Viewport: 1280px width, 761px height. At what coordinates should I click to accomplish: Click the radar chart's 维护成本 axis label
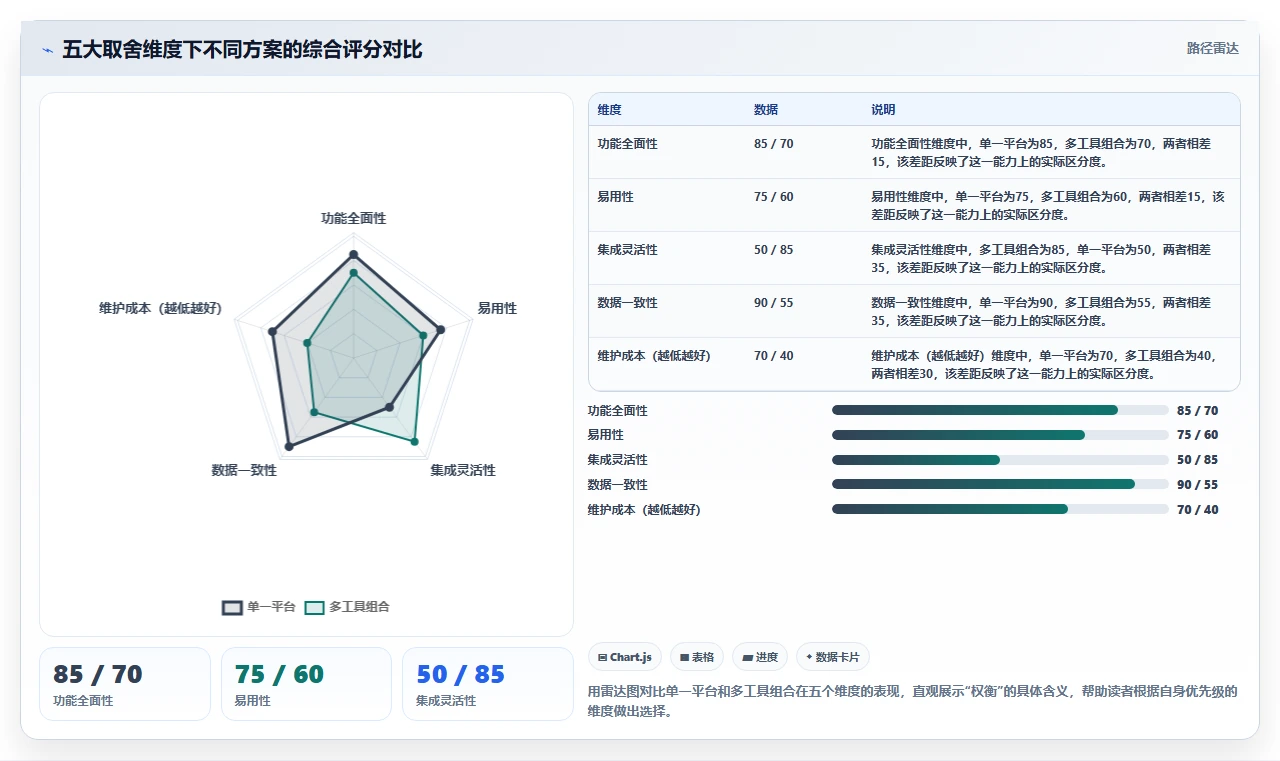(x=160, y=309)
